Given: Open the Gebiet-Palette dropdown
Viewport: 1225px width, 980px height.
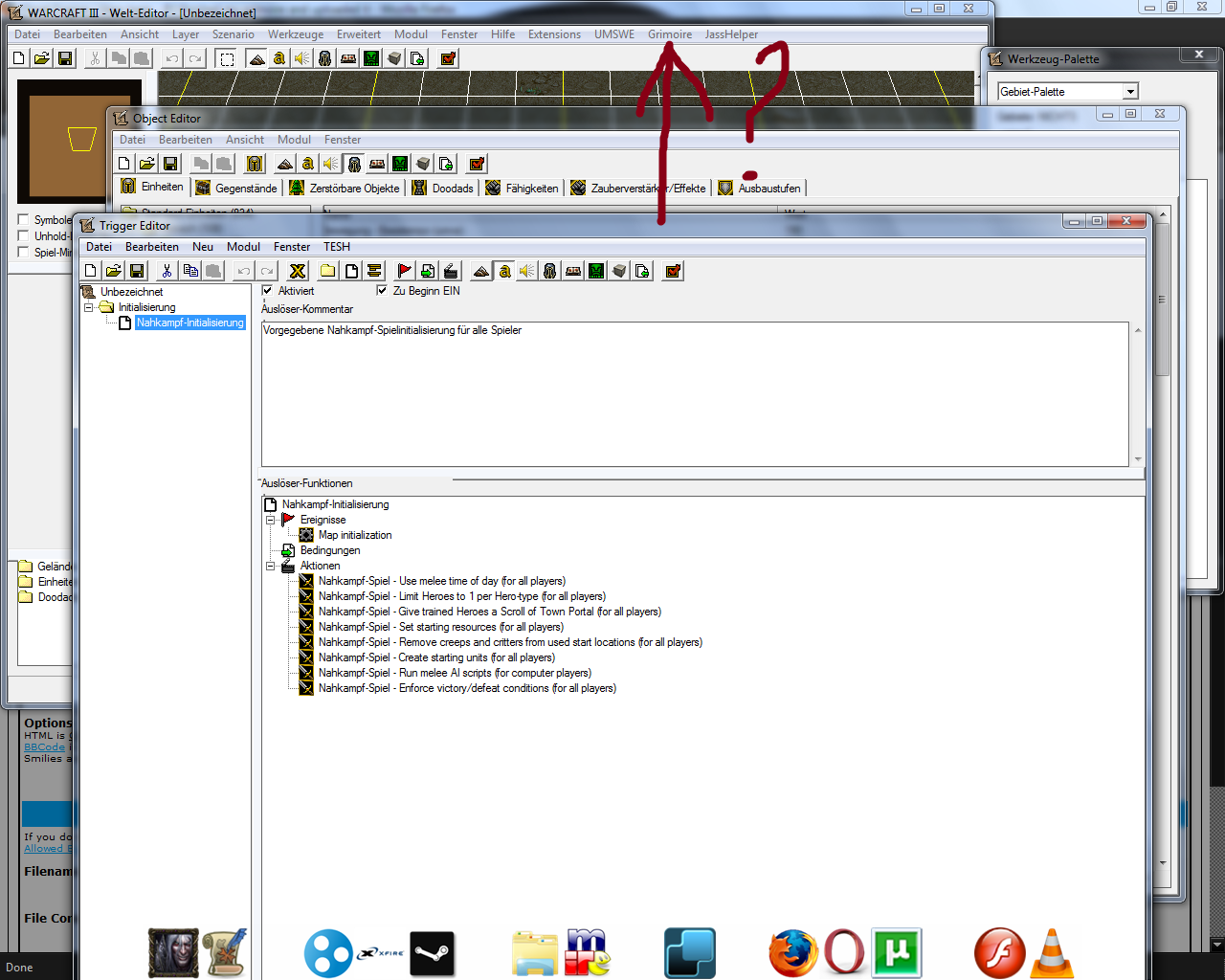Looking at the screenshot, I should click(x=1130, y=92).
